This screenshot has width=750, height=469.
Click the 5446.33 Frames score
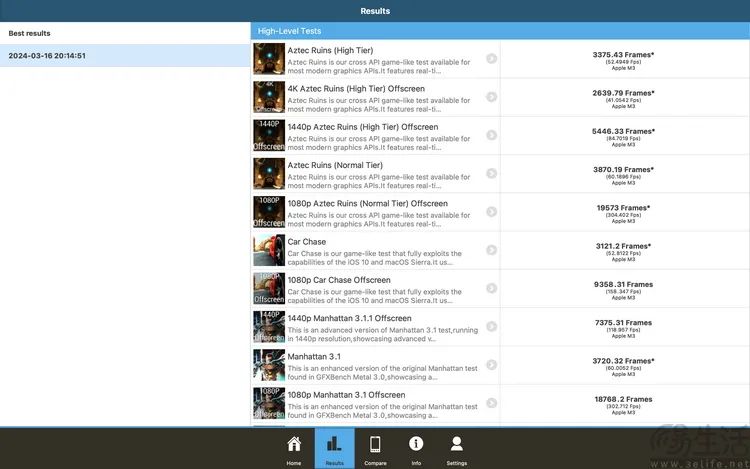[623, 131]
